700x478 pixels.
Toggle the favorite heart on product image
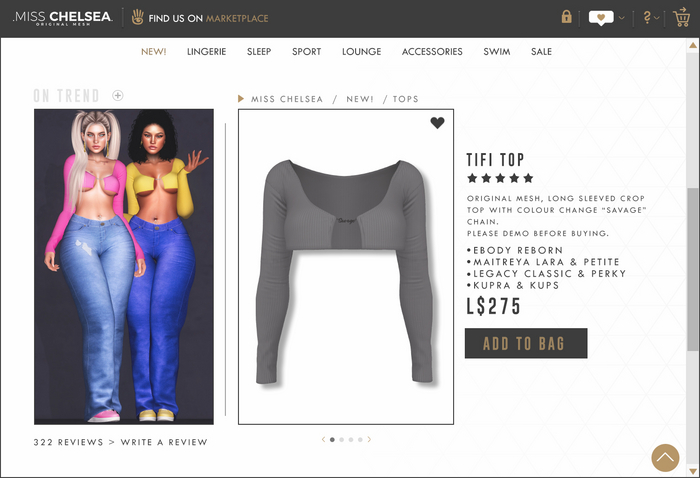[x=438, y=123]
